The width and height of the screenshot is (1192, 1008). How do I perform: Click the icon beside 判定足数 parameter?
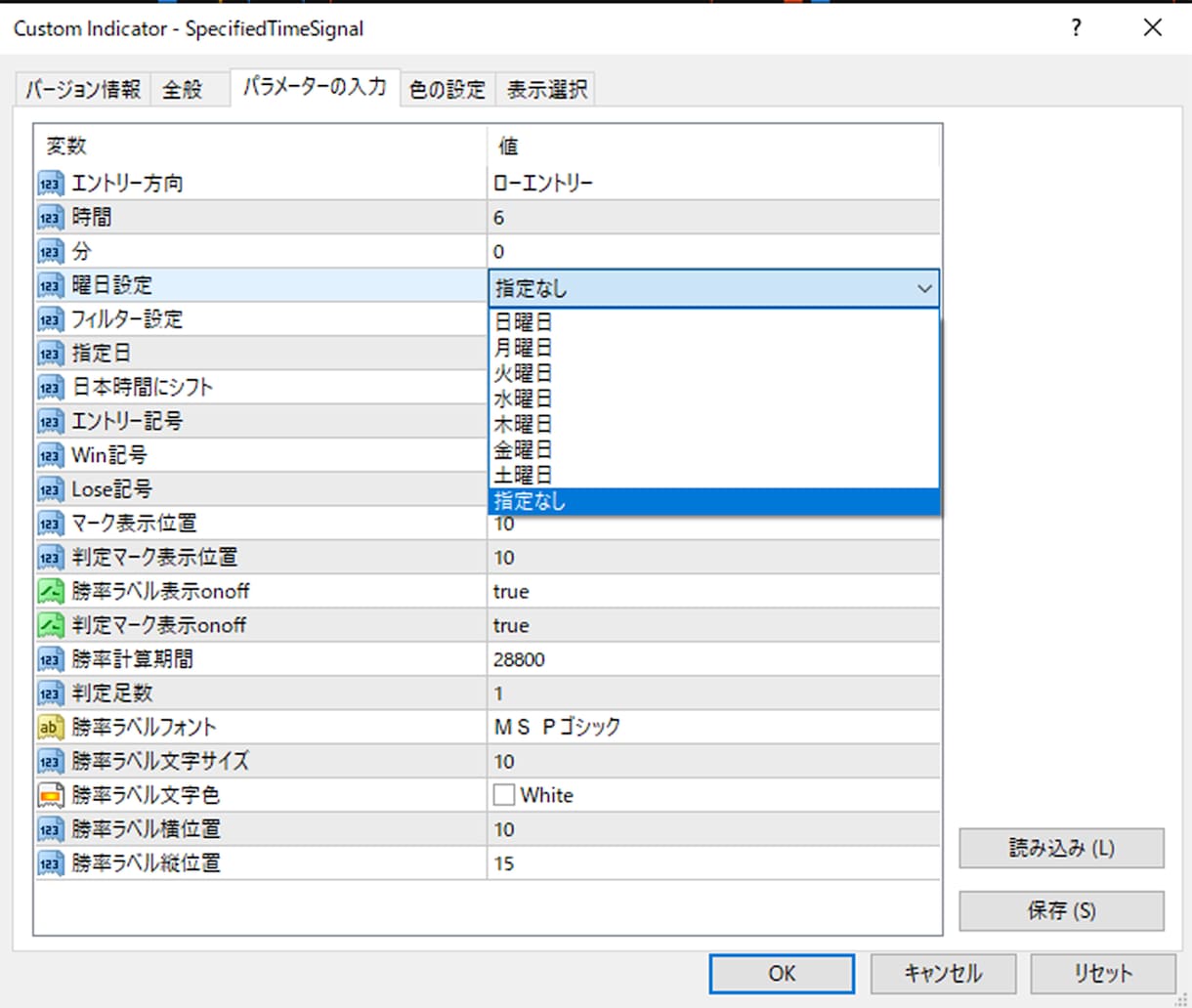[51, 693]
